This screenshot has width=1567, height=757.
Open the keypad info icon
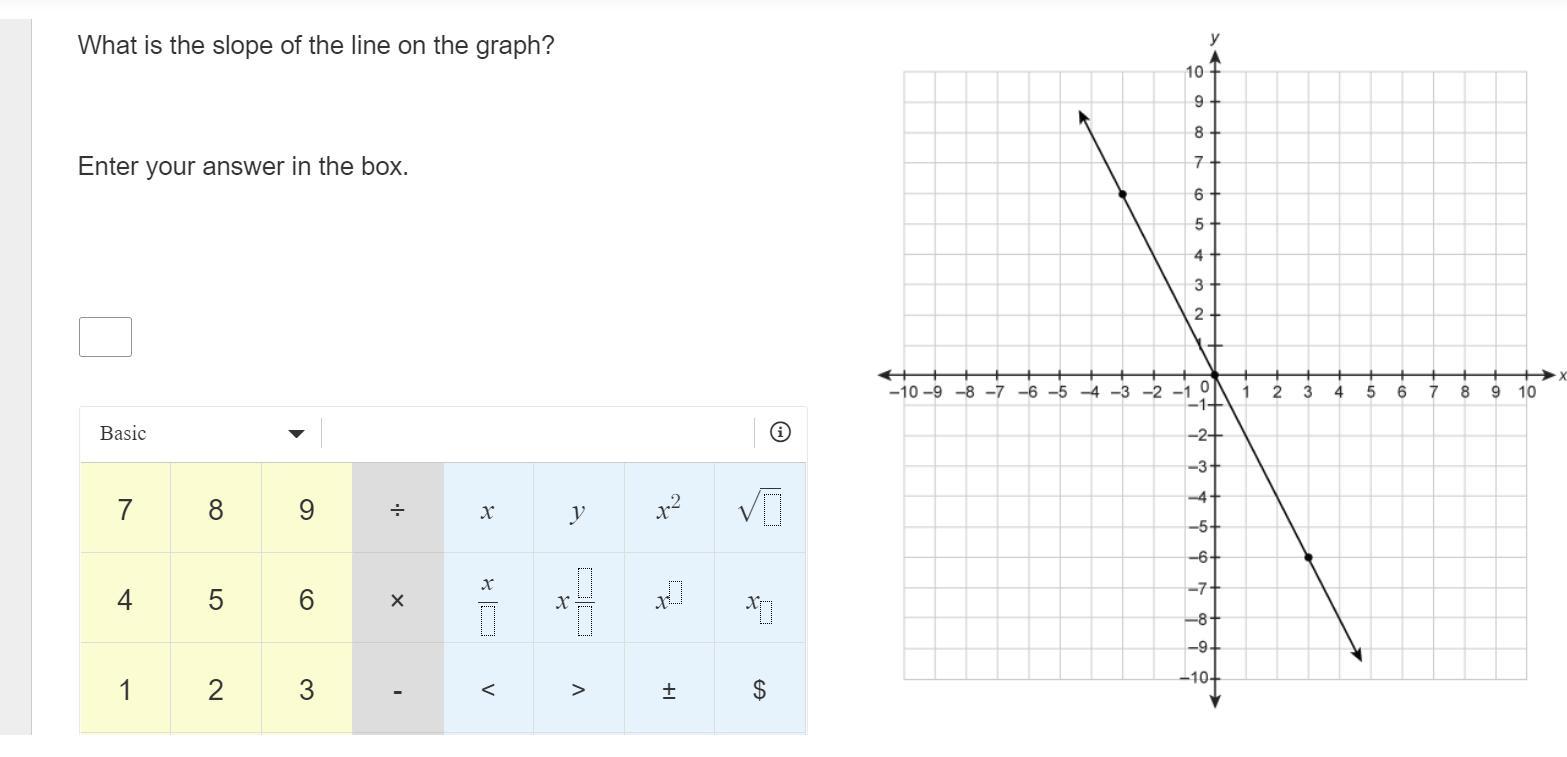point(781,432)
